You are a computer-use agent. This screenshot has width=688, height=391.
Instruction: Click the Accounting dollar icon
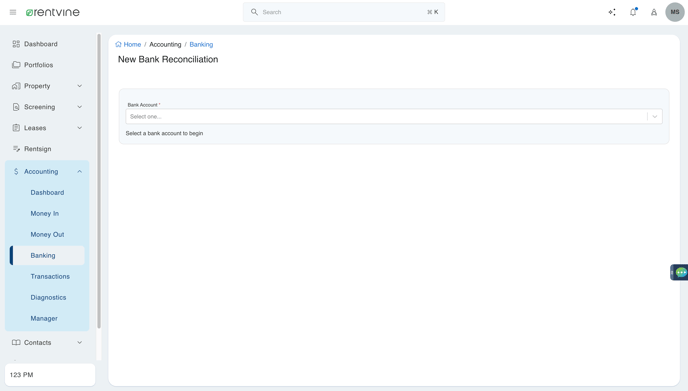pos(16,172)
